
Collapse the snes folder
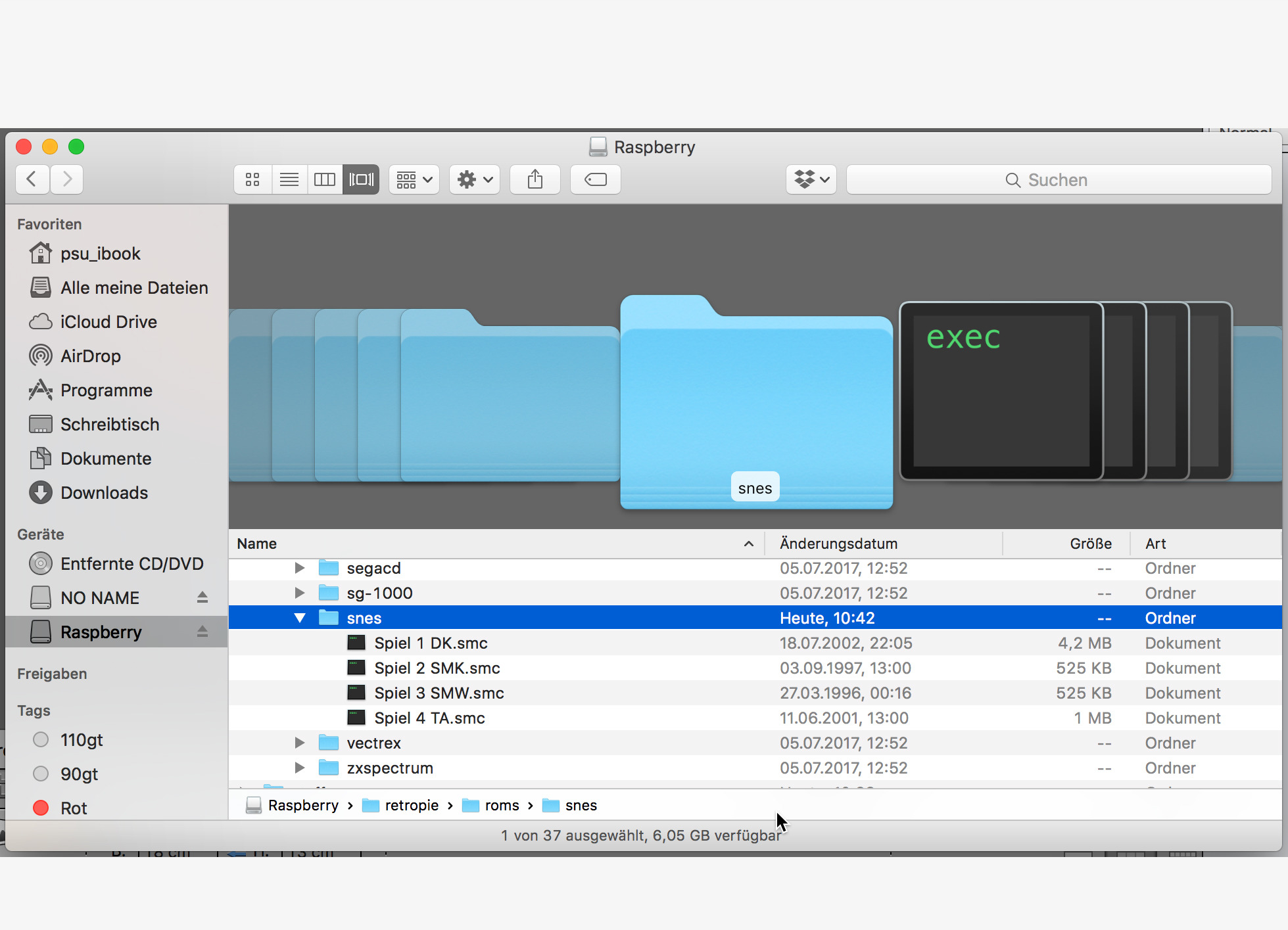click(300, 618)
